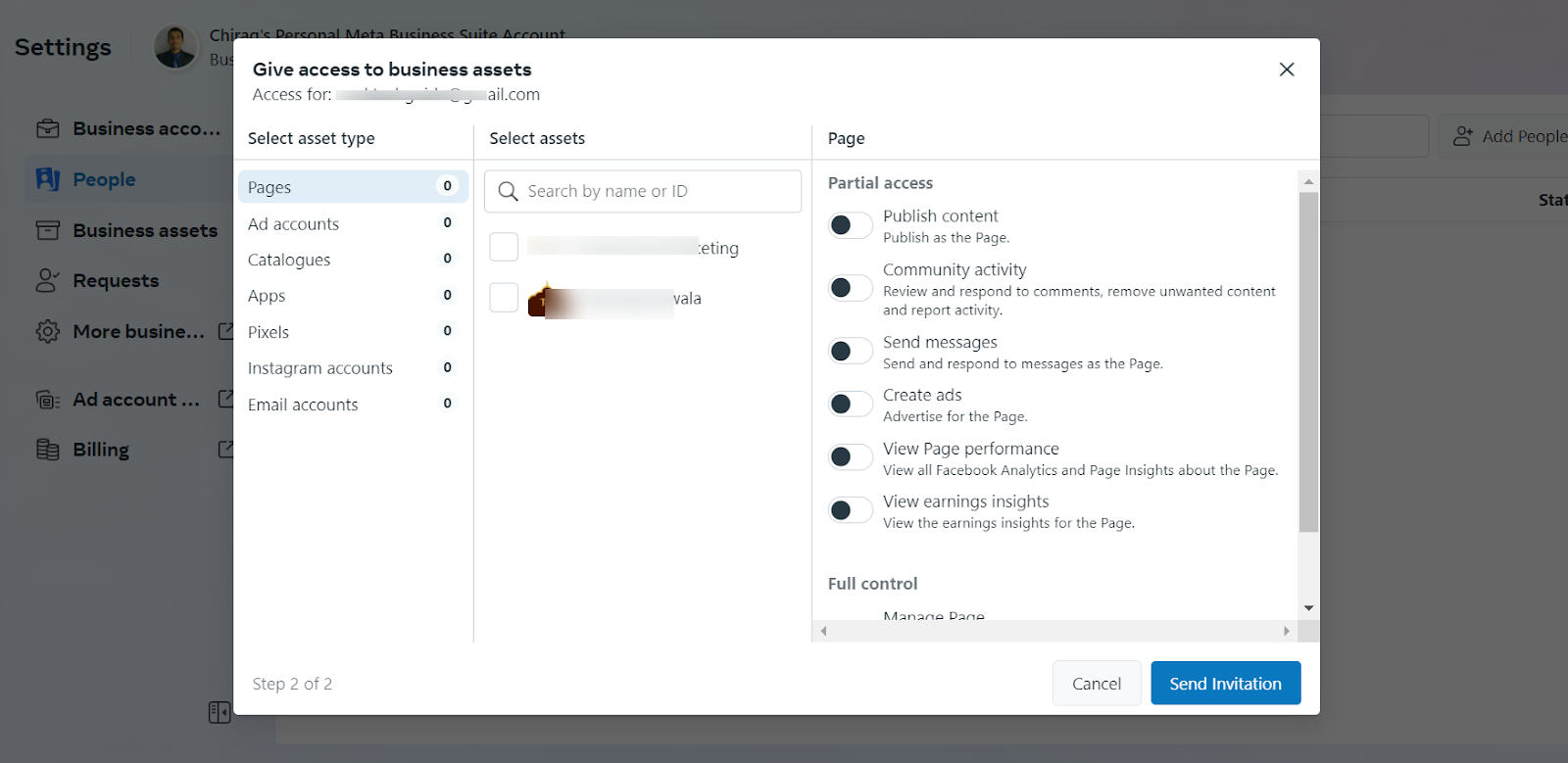
Task: Toggle Publish content permission
Action: pos(851,225)
